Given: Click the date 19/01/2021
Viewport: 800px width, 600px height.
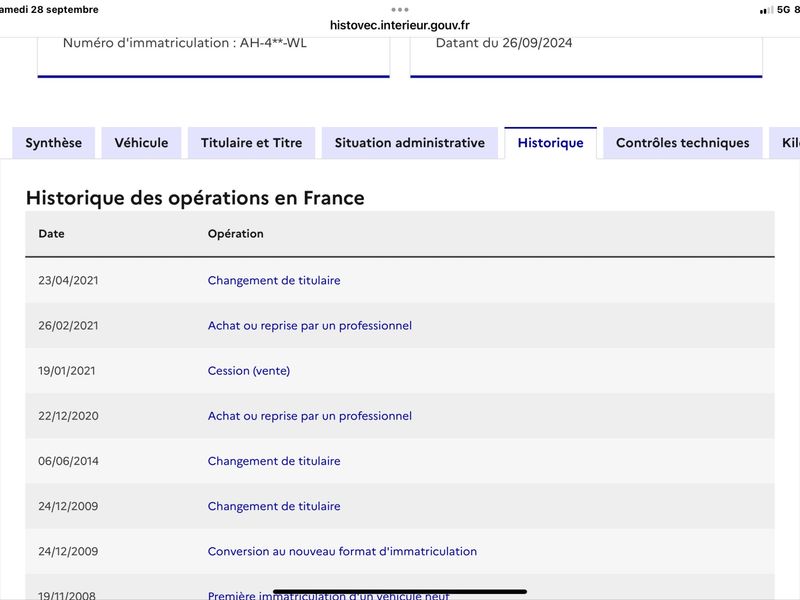Looking at the screenshot, I should [67, 370].
